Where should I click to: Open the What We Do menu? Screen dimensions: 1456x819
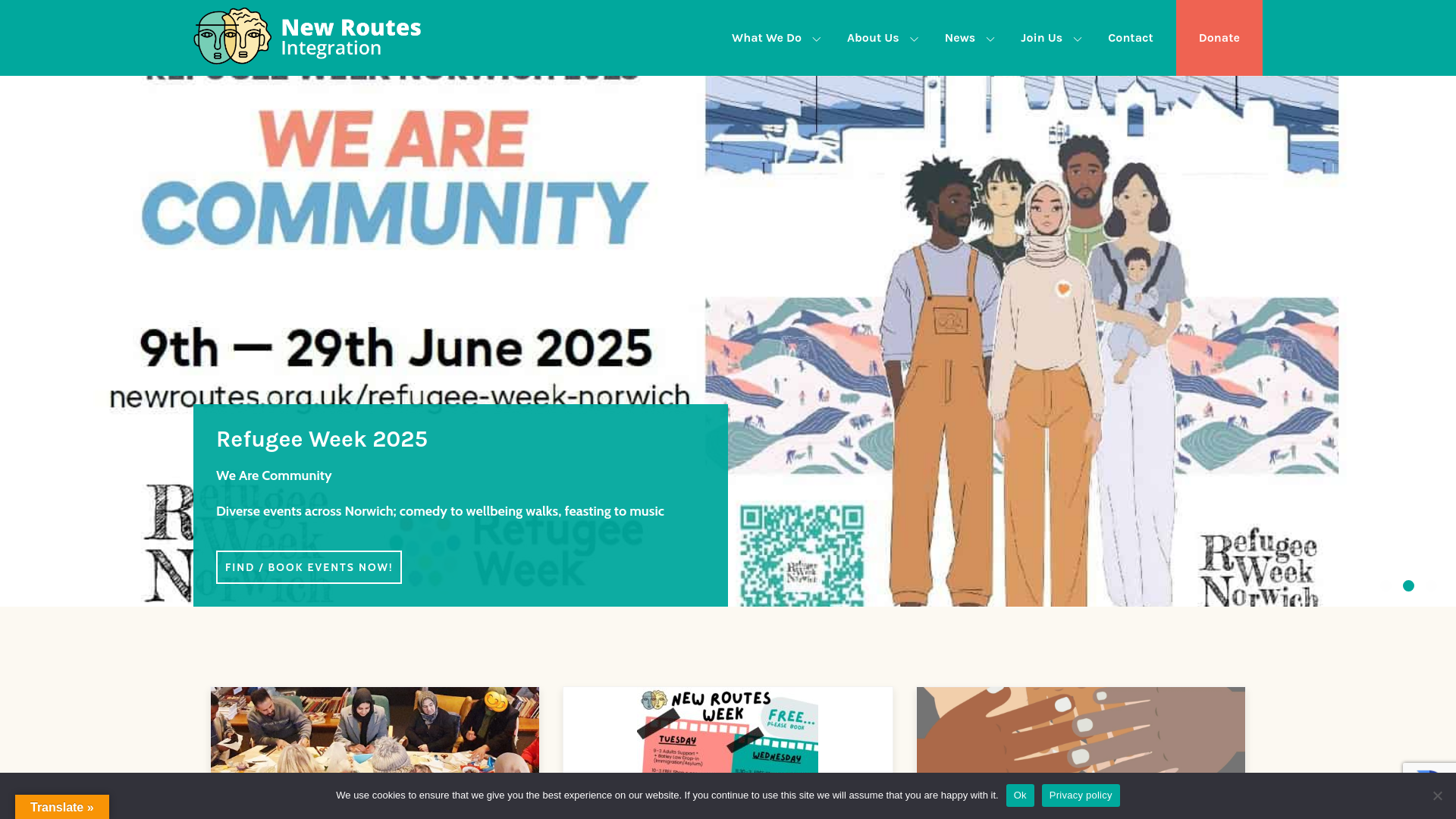766,38
